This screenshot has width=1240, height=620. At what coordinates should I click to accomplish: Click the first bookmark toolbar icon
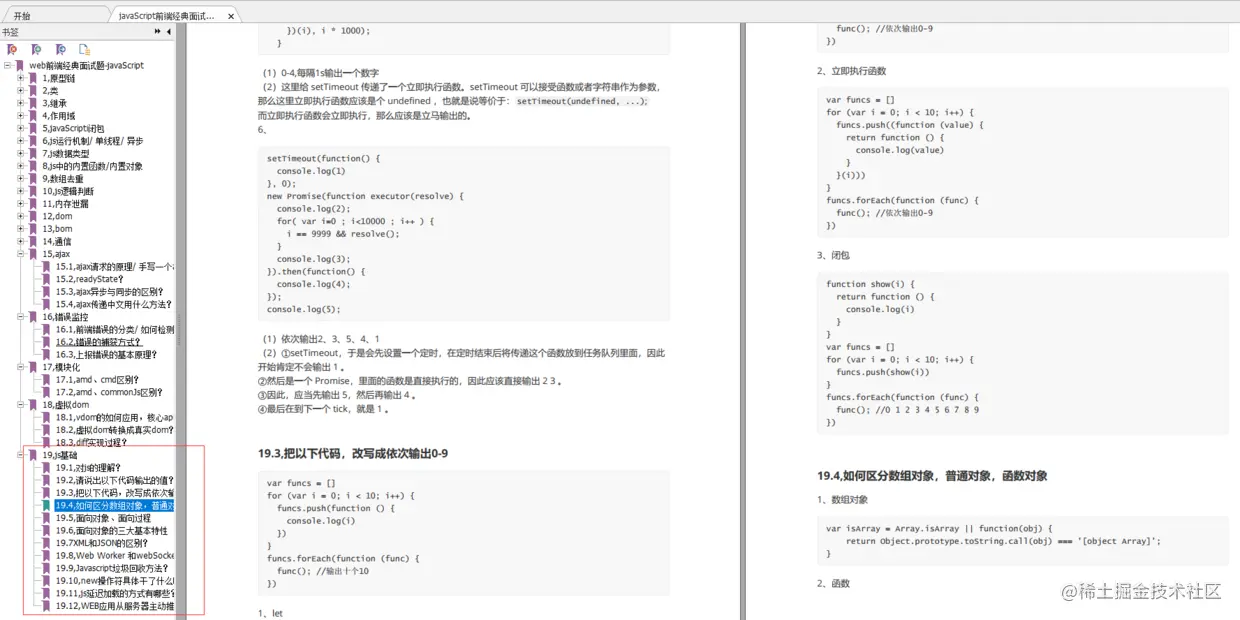[x=12, y=49]
